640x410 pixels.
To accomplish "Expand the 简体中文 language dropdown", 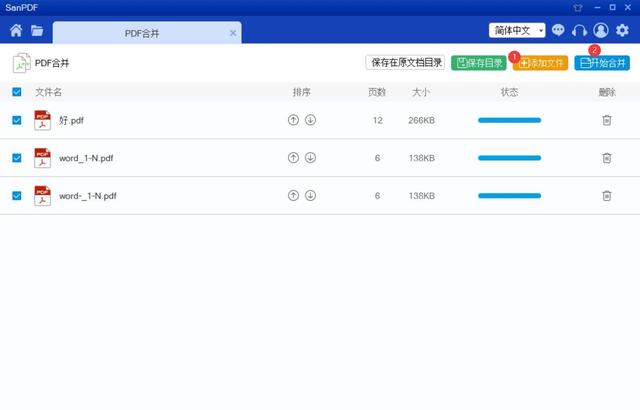I will [517, 30].
